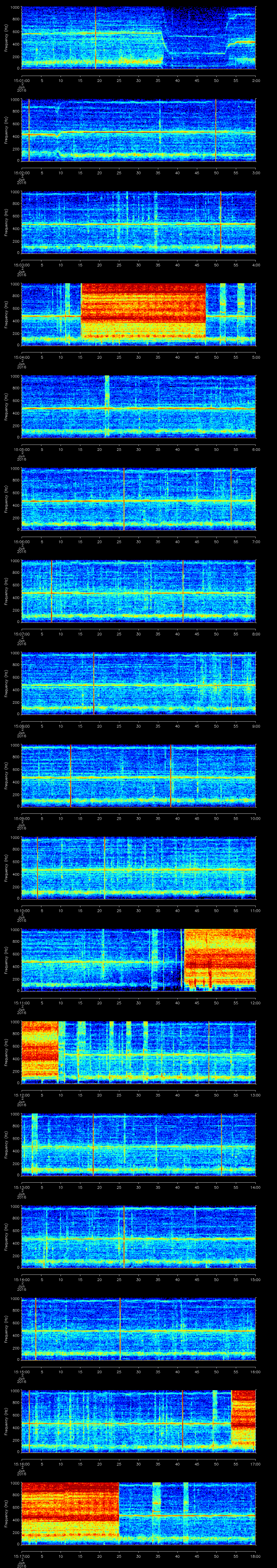Click the red line near 8 seconds in the 15:07:00 panel

coord(52,591)
